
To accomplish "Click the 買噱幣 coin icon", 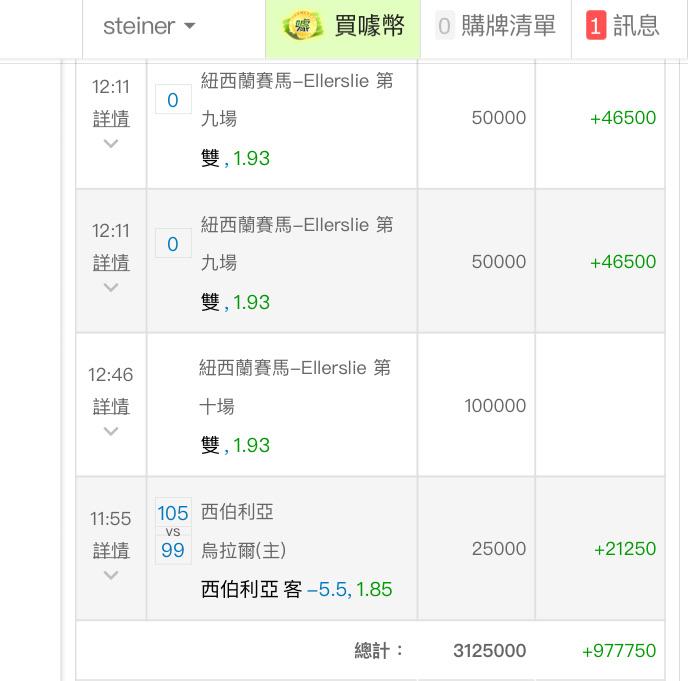I will [x=303, y=25].
